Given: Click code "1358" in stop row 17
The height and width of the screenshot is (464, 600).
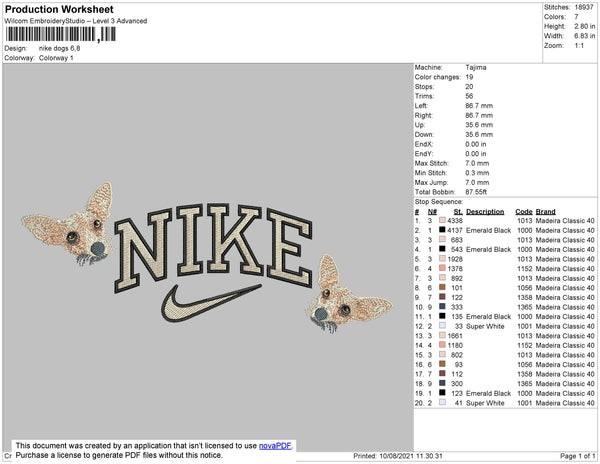Looking at the screenshot, I should [525, 374].
